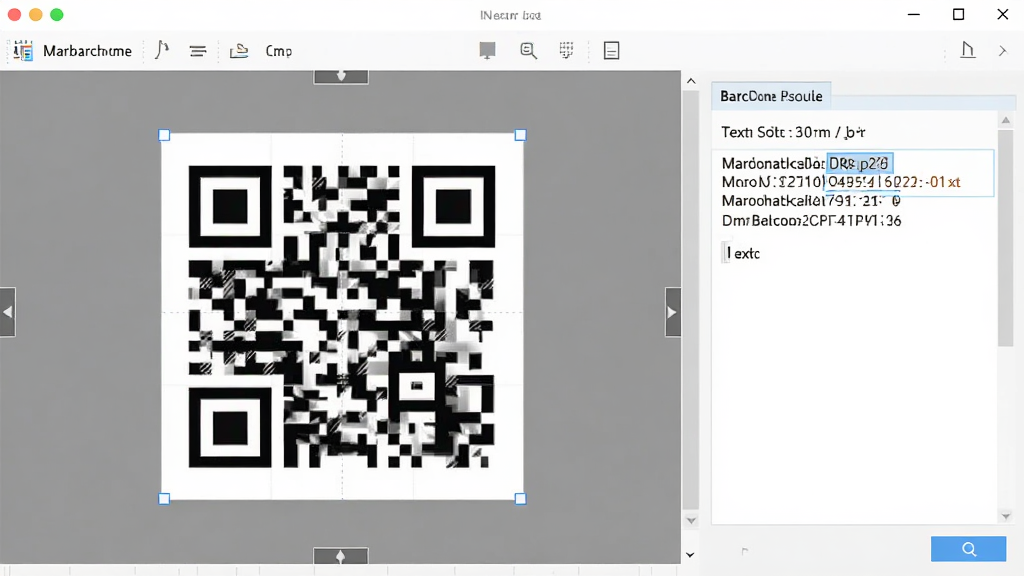Click the bottom canvas handle with up arrow

tap(341, 556)
